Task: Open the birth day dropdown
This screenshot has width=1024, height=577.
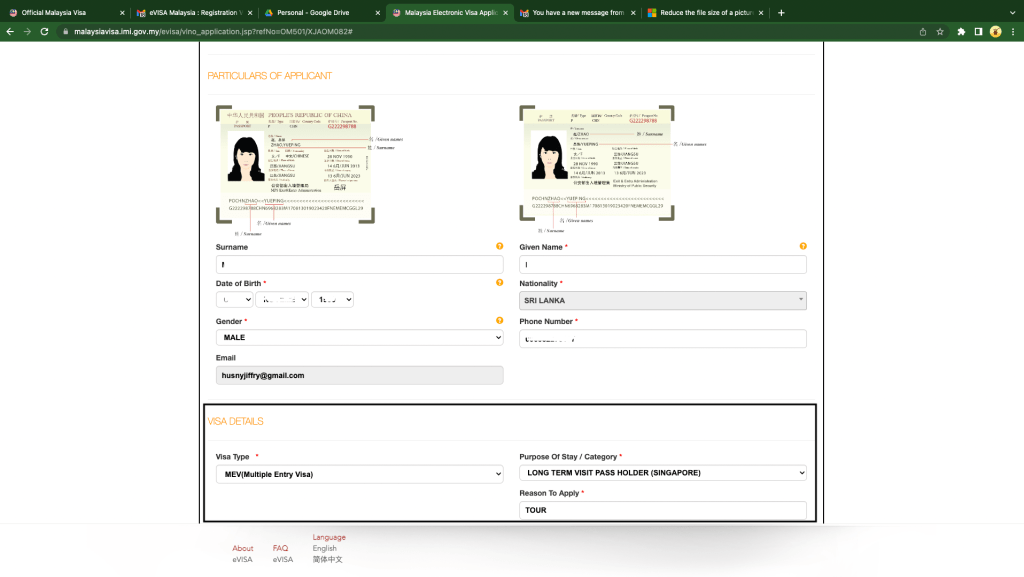Action: [x=234, y=299]
